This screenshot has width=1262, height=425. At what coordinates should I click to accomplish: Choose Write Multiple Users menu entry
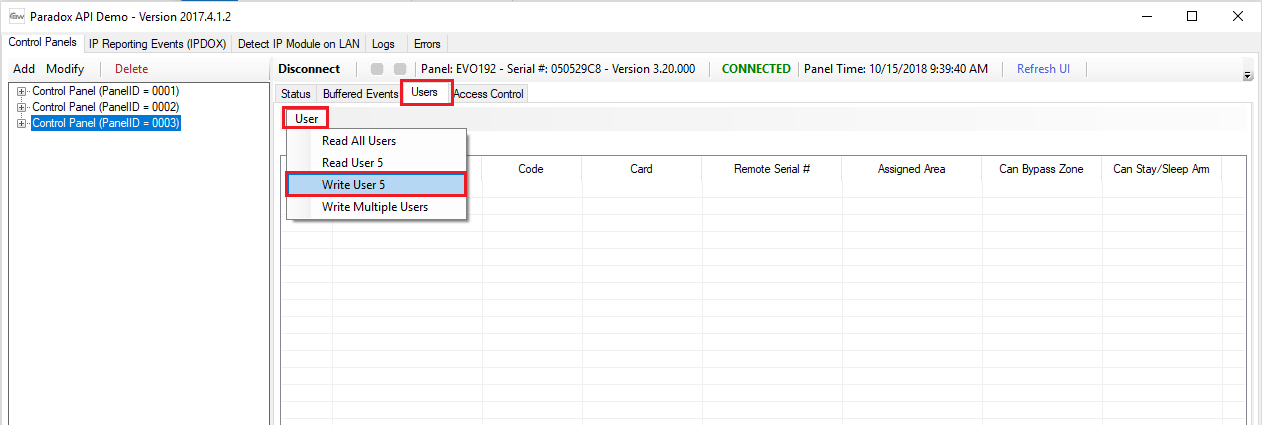pyautogui.click(x=374, y=207)
